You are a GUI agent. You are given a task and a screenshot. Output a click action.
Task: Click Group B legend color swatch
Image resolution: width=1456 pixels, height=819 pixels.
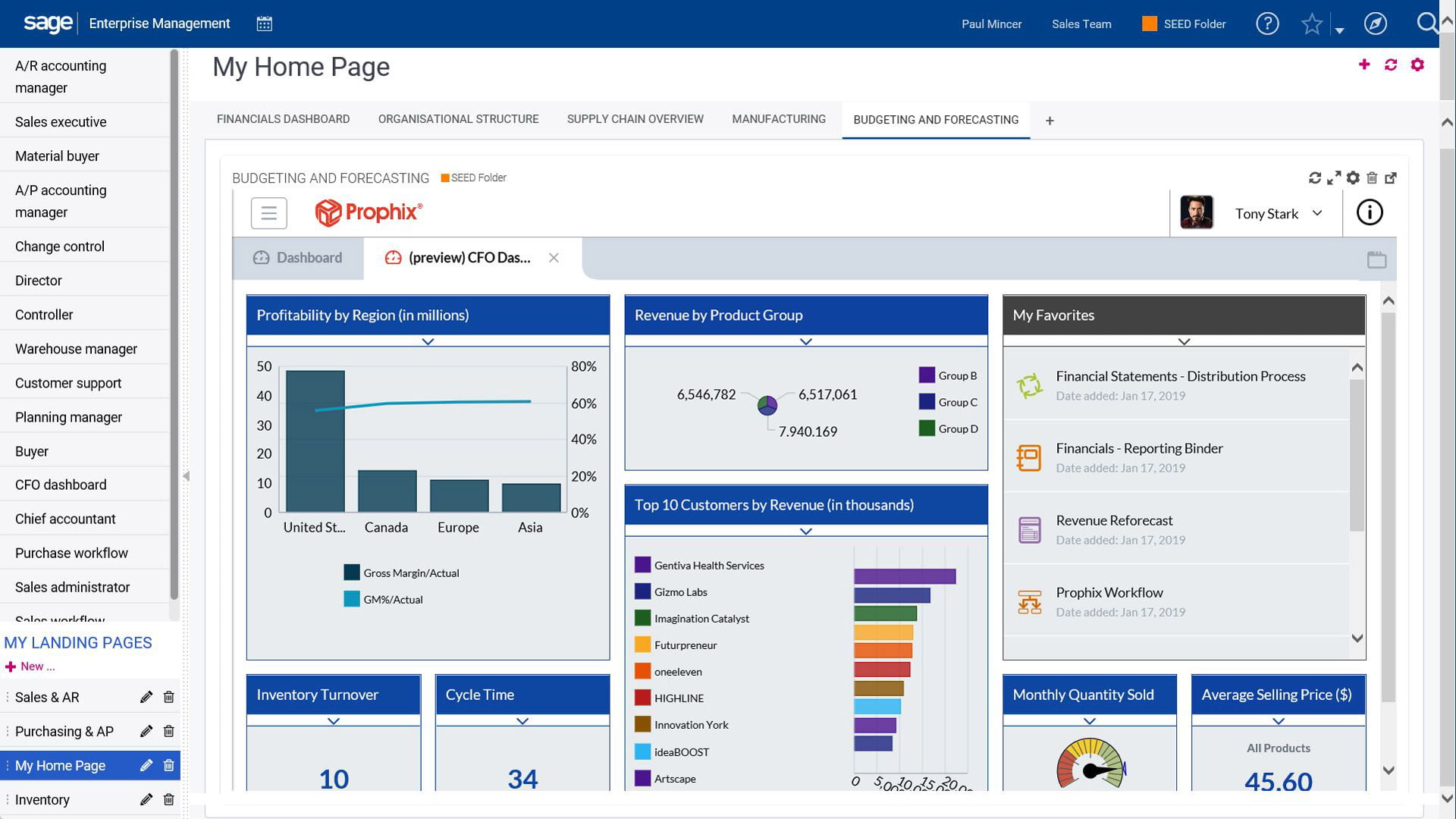[x=927, y=375]
